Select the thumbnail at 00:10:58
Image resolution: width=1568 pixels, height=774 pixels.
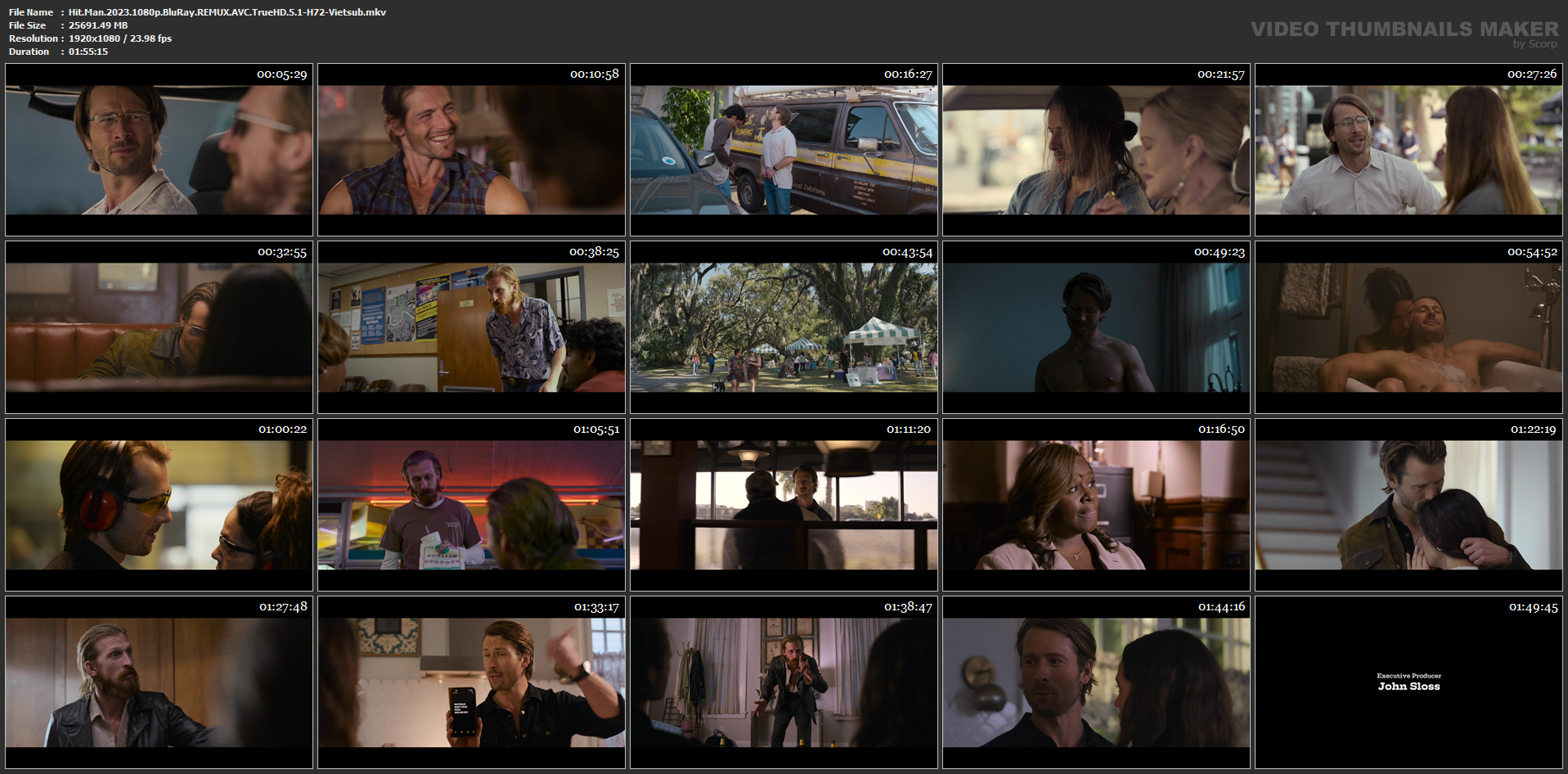[x=471, y=150]
